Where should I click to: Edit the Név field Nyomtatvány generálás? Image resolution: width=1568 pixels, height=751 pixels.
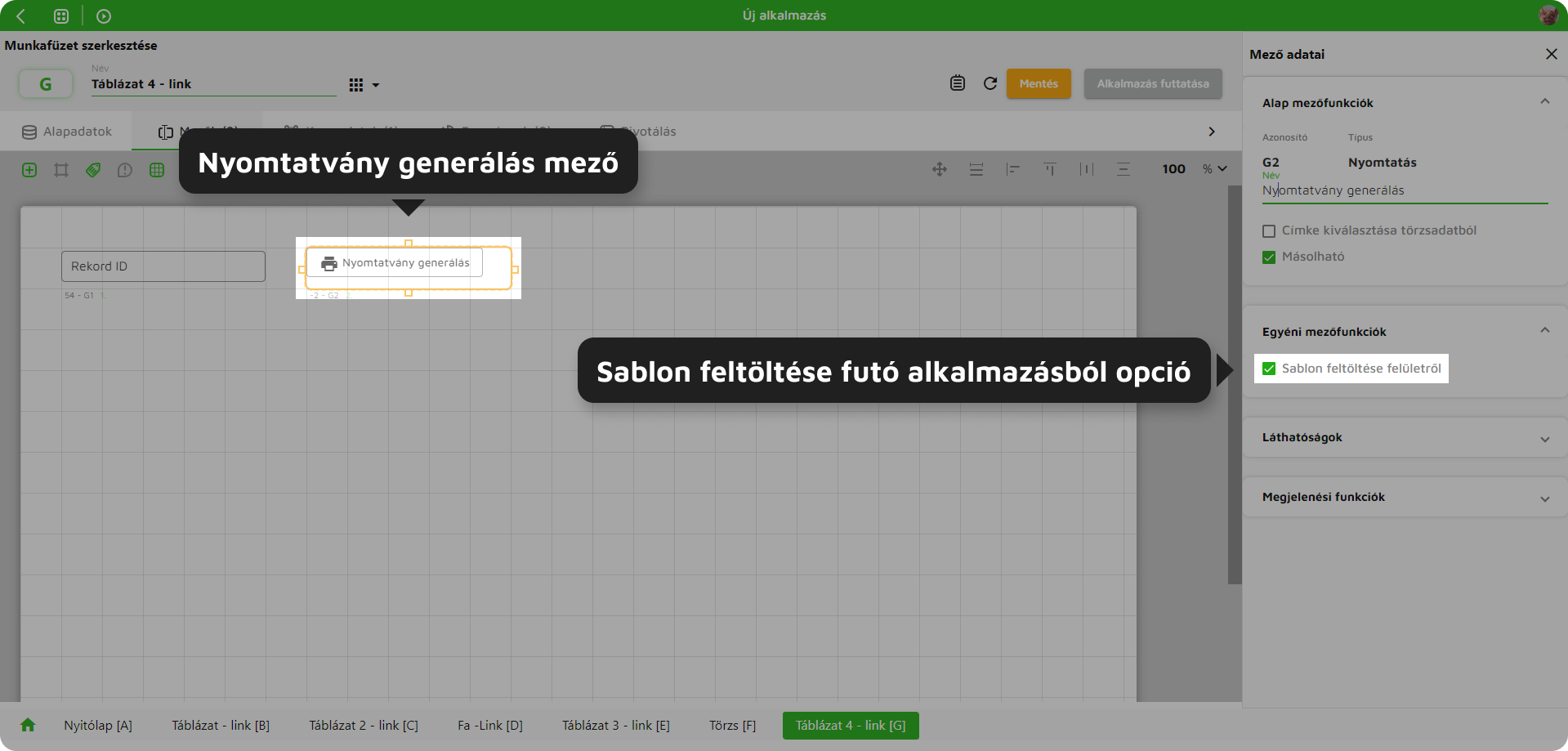(1405, 190)
